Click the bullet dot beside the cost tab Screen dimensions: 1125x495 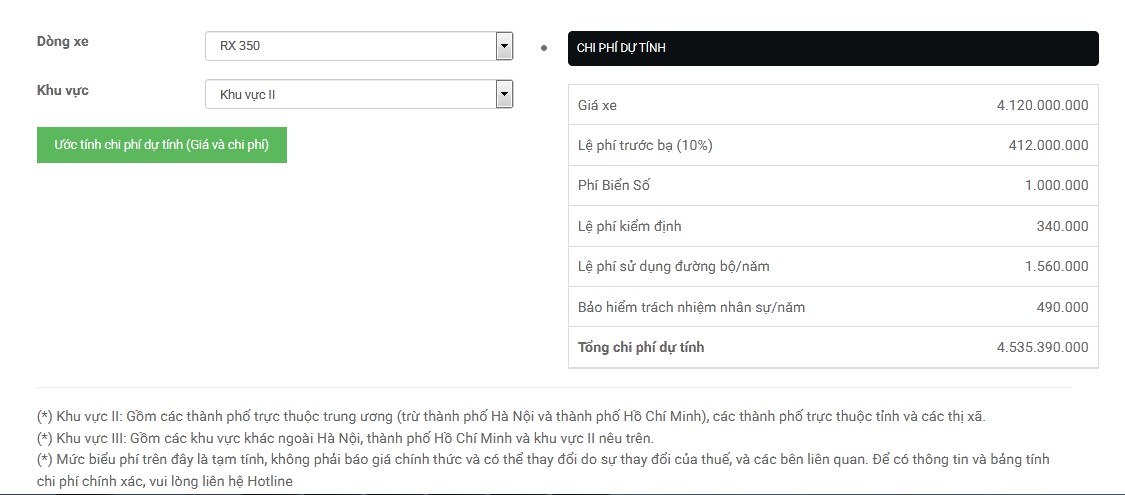544,48
